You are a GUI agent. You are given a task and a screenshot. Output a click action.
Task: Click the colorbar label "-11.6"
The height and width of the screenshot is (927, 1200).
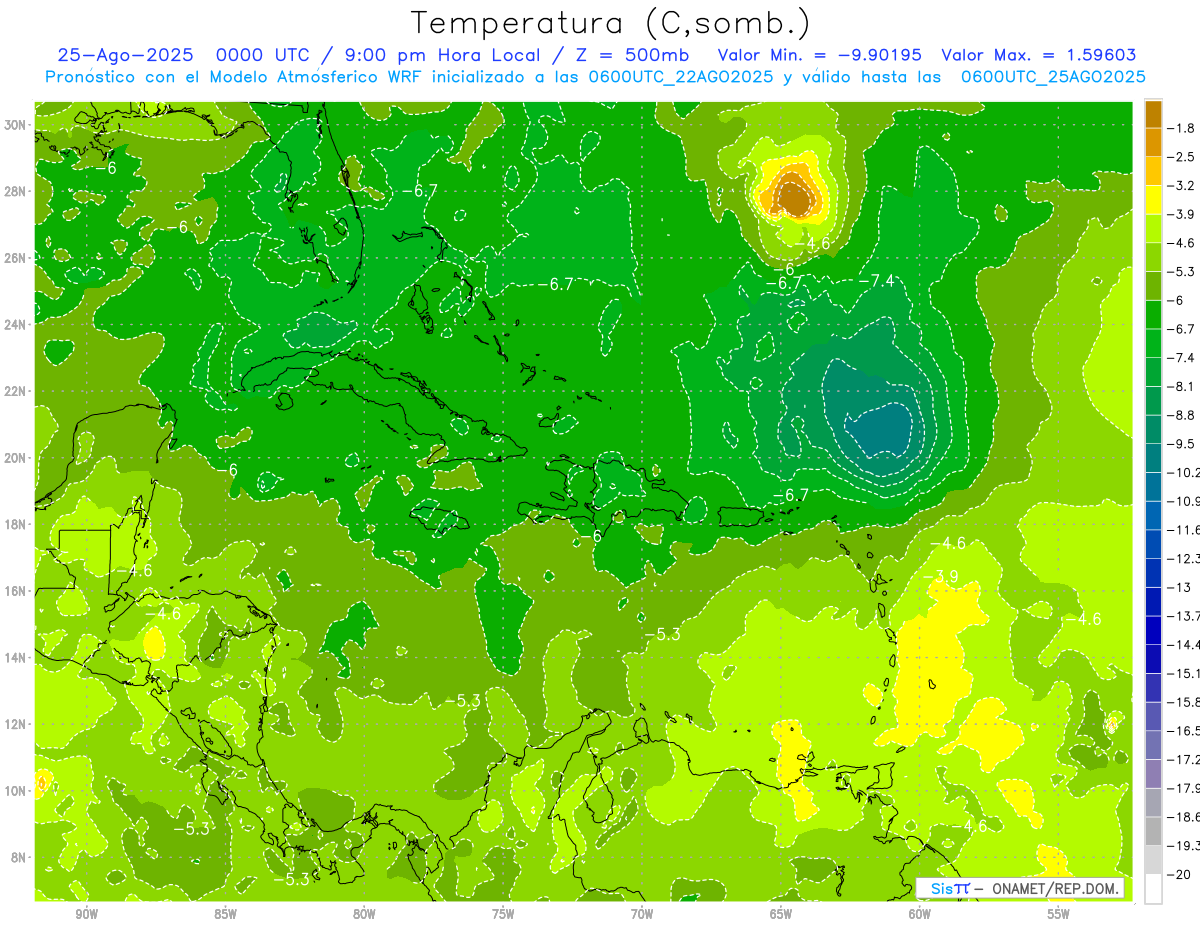pyautogui.click(x=1184, y=529)
